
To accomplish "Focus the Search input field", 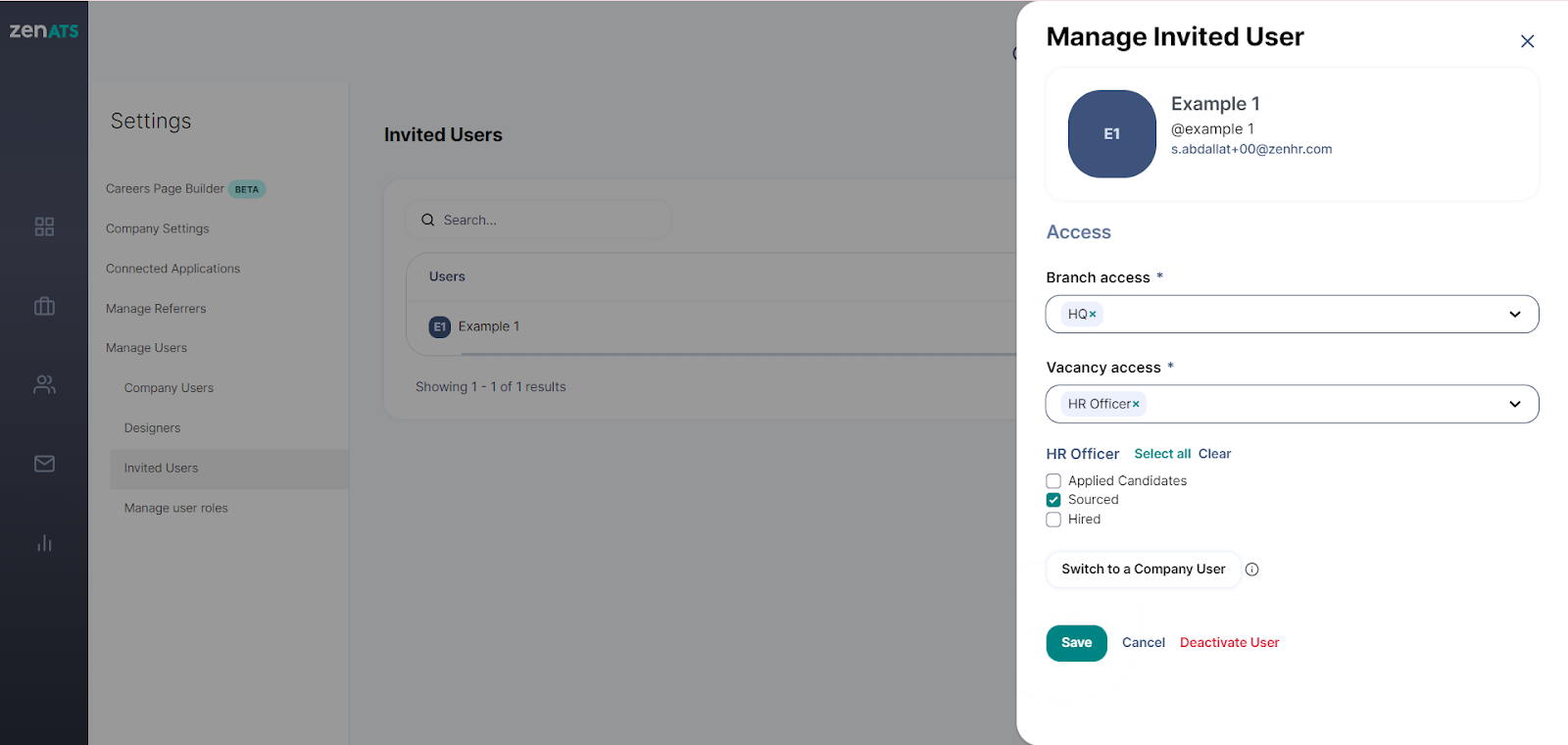I will [x=539, y=221].
